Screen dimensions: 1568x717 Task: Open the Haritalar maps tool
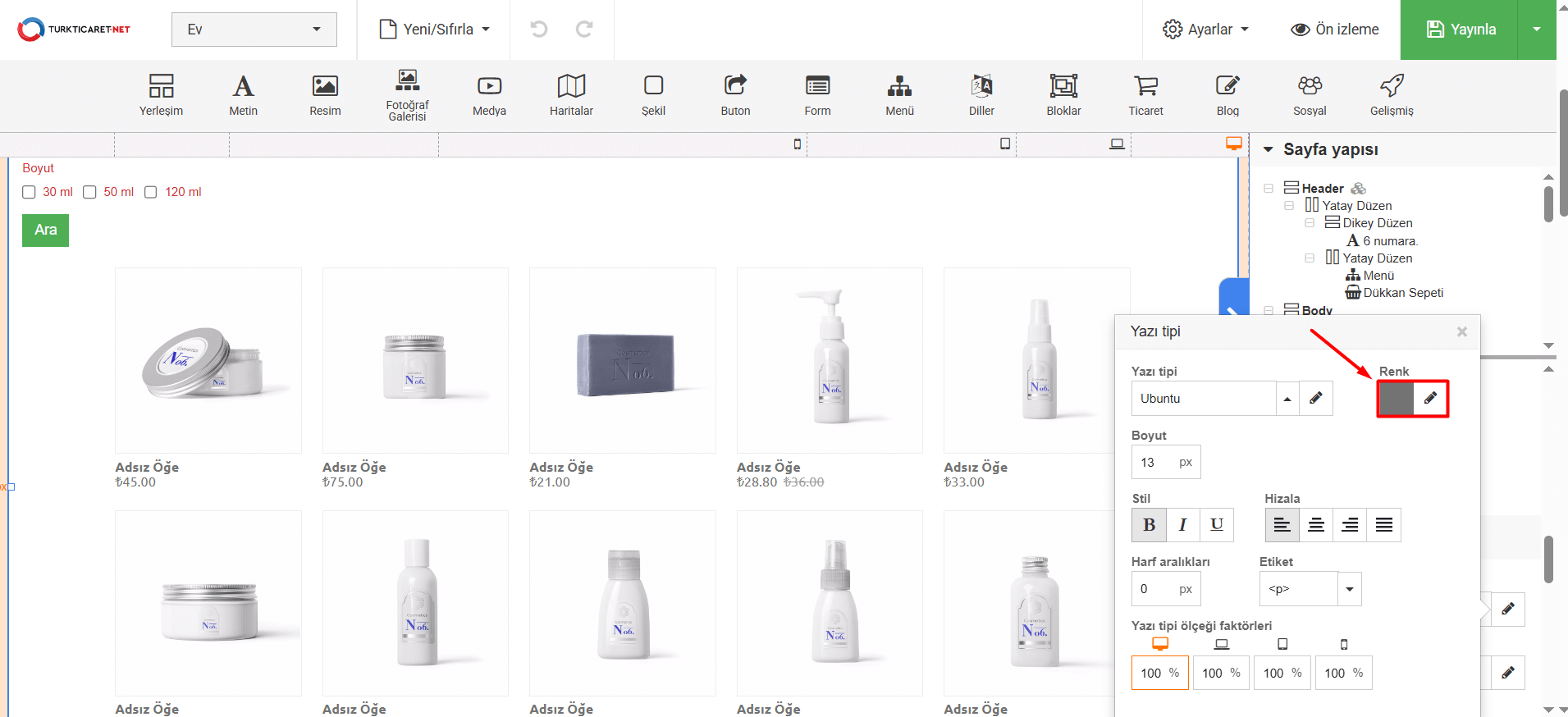pyautogui.click(x=571, y=94)
